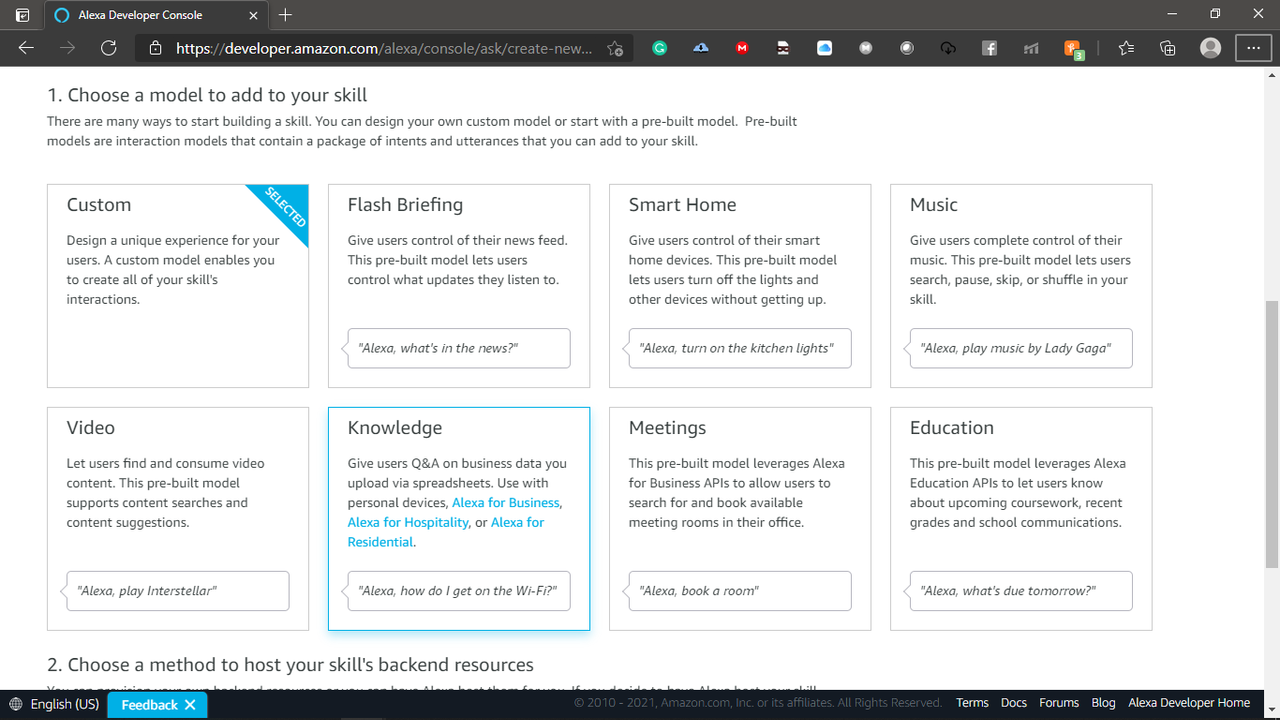Image resolution: width=1280 pixels, height=720 pixels.
Task: Open the bar chart extension icon
Action: pos(1030,48)
